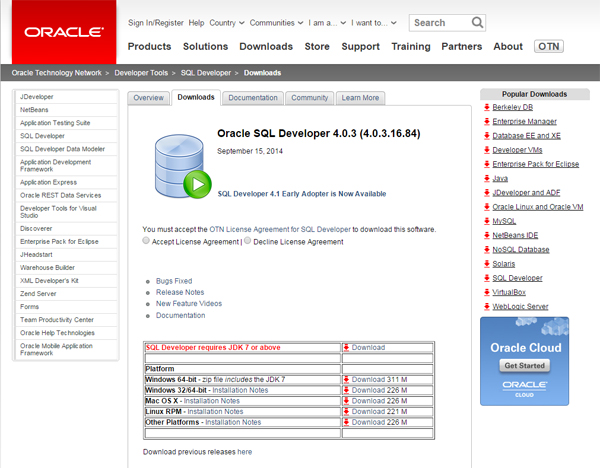The width and height of the screenshot is (600, 468).
Task: Switch to the Community tab
Action: pos(310,98)
